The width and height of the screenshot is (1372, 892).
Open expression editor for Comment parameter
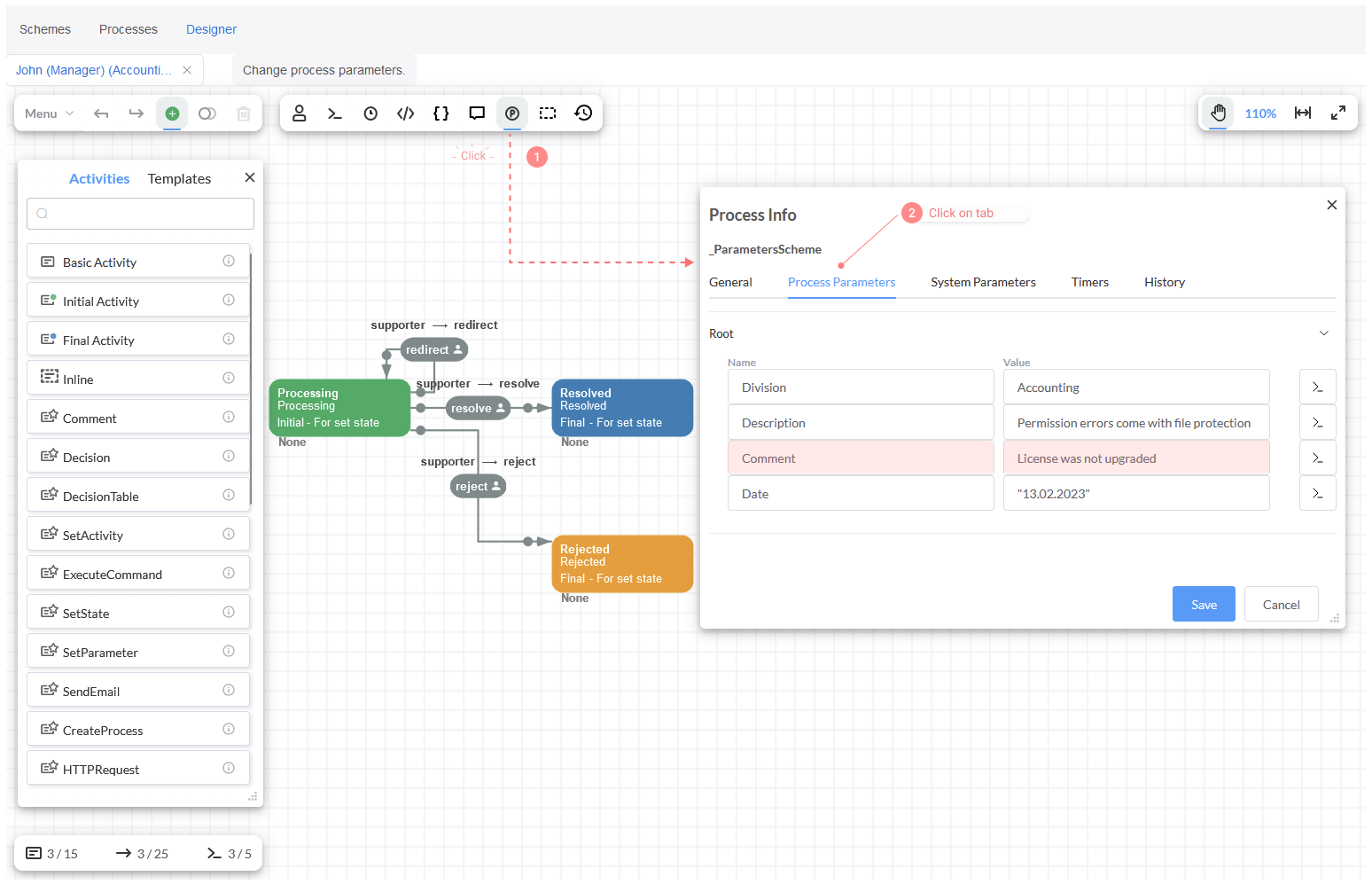click(x=1318, y=458)
